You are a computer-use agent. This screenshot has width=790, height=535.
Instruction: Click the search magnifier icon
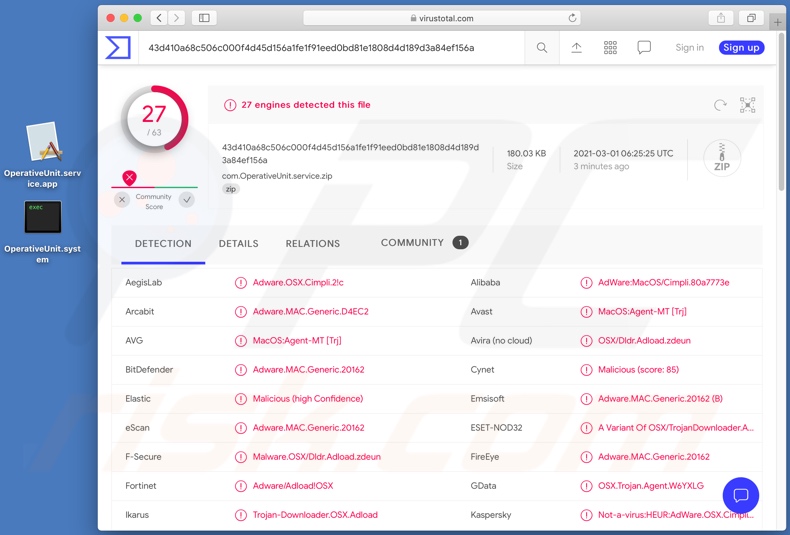pyautogui.click(x=542, y=47)
